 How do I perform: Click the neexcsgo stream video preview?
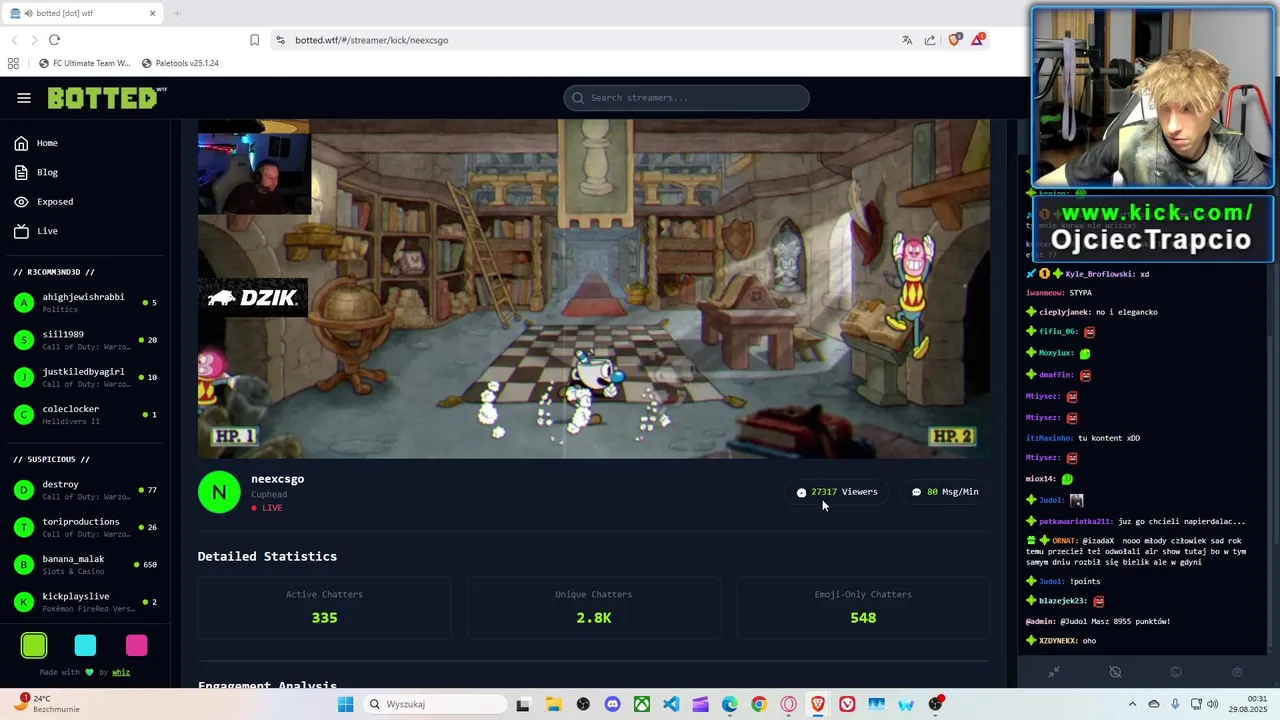(594, 289)
